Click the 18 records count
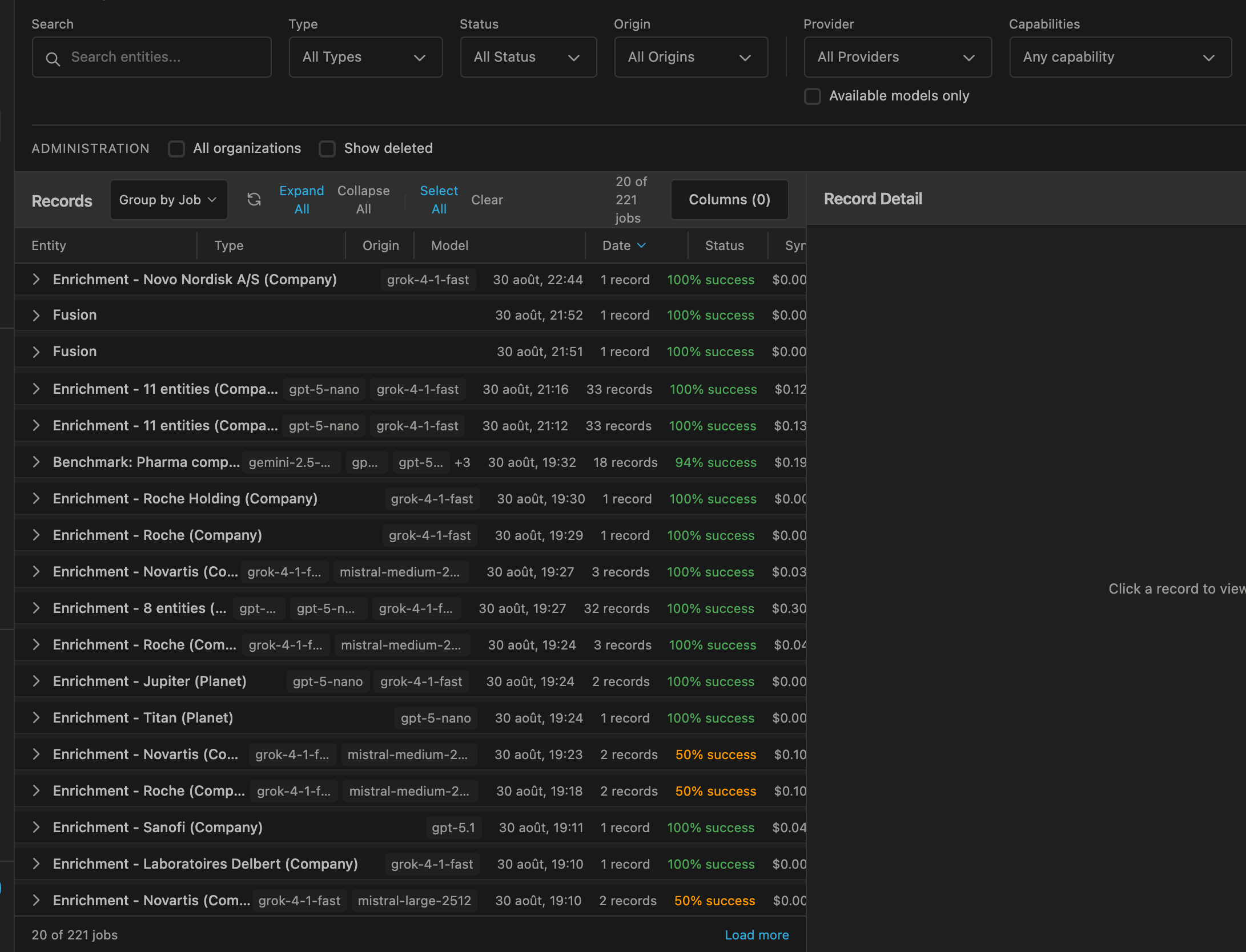This screenshot has height=952, width=1246. (625, 462)
